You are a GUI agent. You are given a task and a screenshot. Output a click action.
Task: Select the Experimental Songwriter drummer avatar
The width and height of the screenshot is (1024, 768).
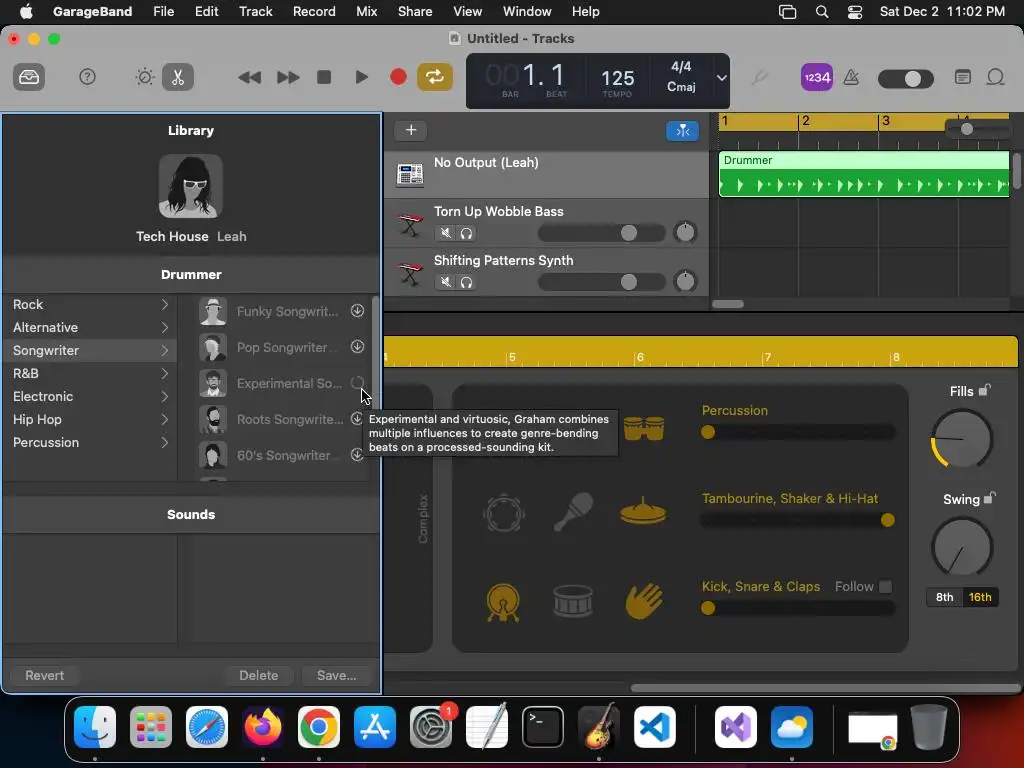213,383
